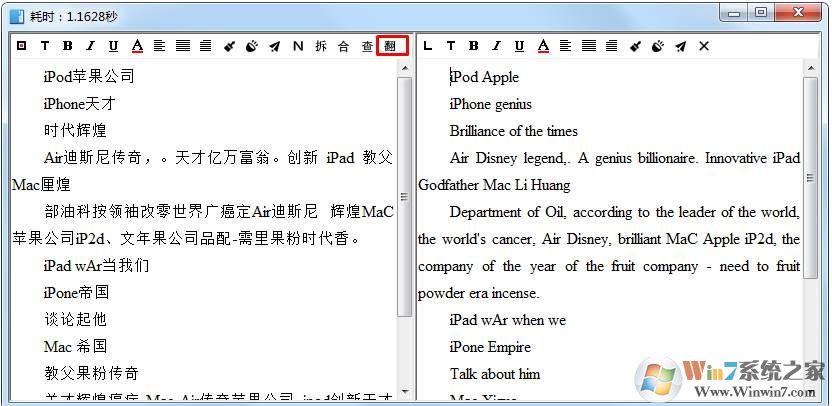832x406 pixels.
Task: Minimize the window
Action: tap(735, 14)
